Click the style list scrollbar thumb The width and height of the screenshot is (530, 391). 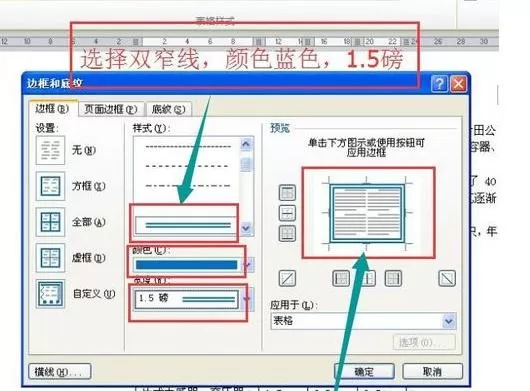tap(246, 165)
